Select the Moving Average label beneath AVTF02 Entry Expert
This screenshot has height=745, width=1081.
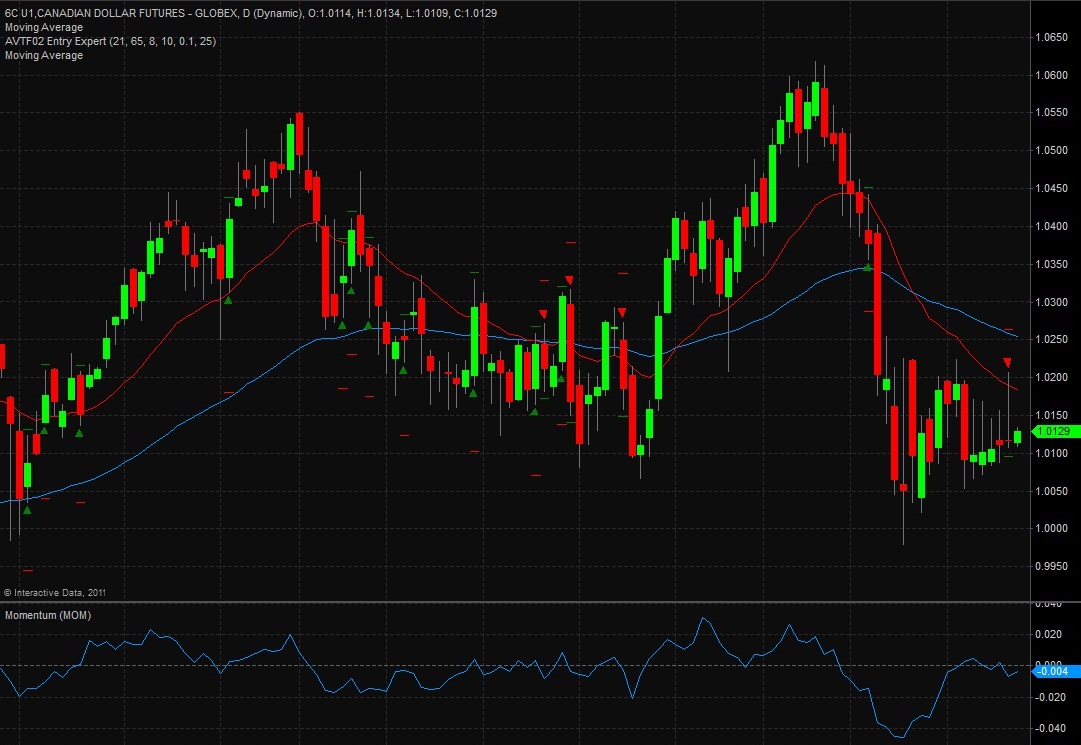[x=44, y=55]
